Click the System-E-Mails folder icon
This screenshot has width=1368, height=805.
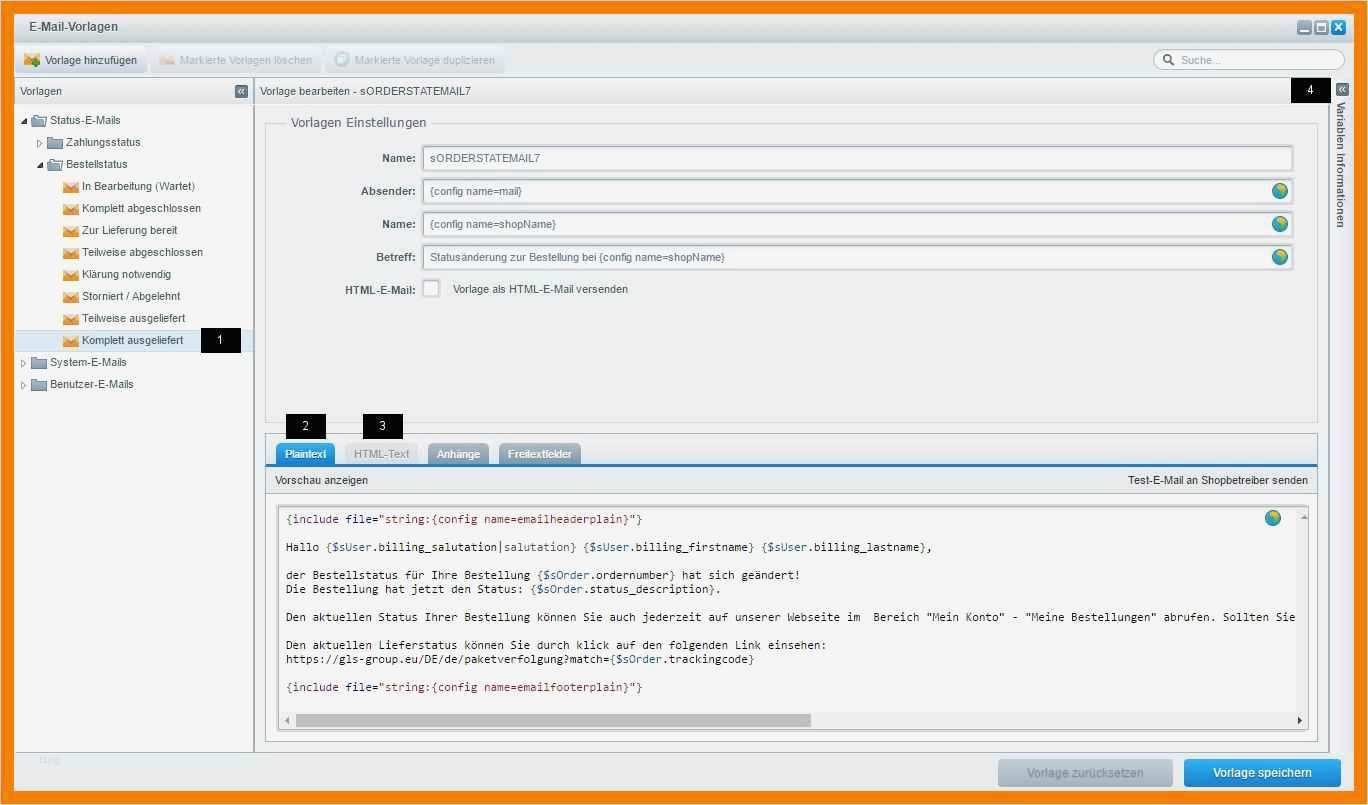[x=39, y=362]
